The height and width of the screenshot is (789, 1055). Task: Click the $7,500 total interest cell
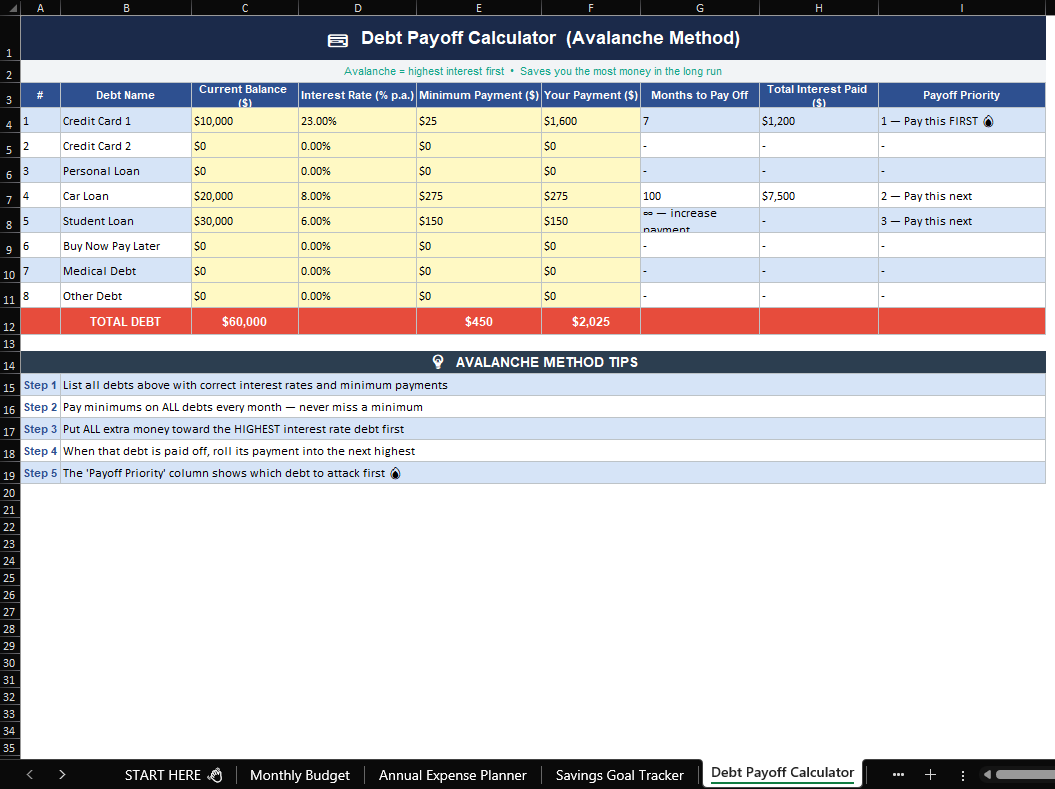pos(819,196)
